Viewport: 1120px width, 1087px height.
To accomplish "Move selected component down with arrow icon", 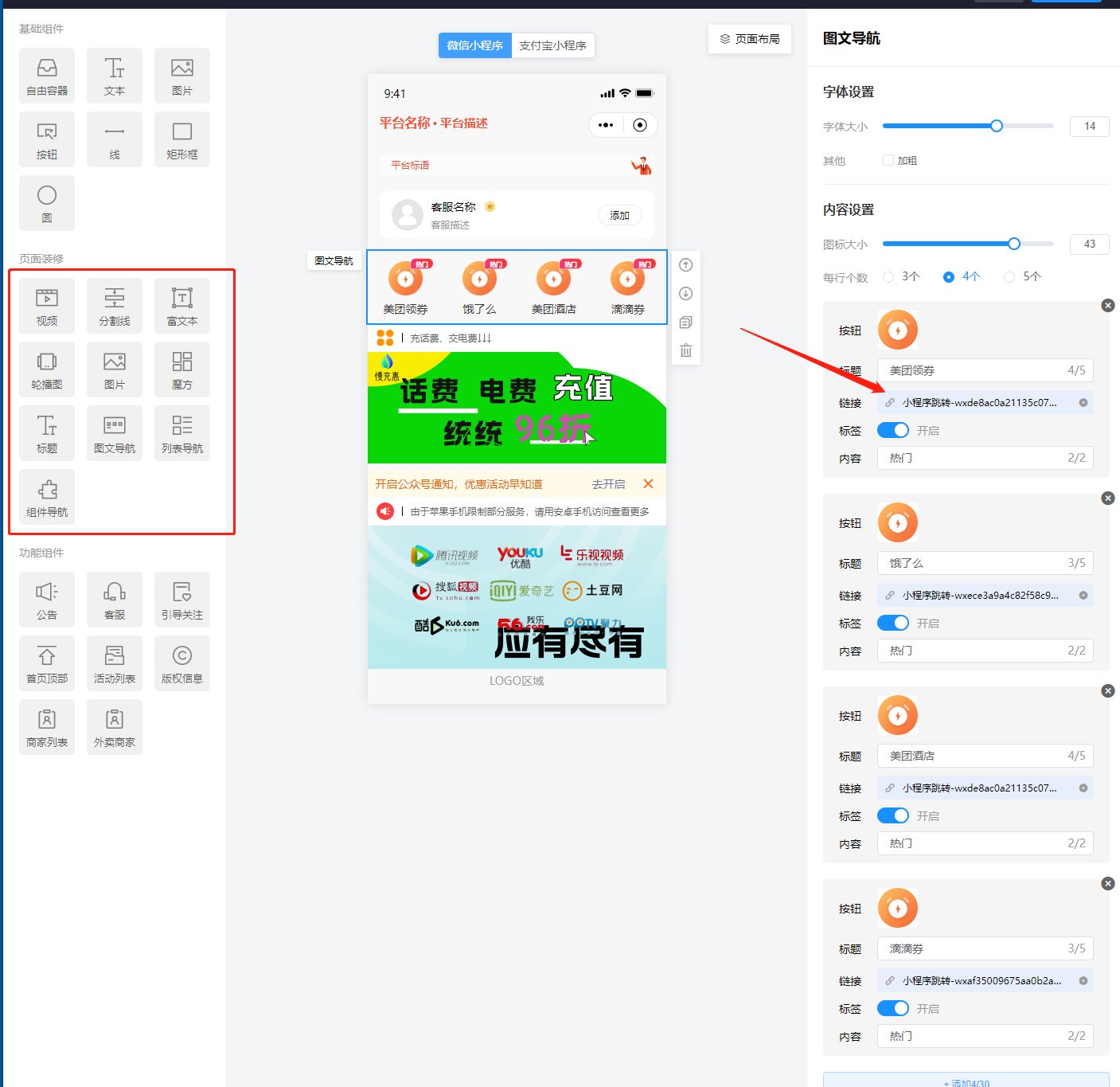I will (685, 294).
